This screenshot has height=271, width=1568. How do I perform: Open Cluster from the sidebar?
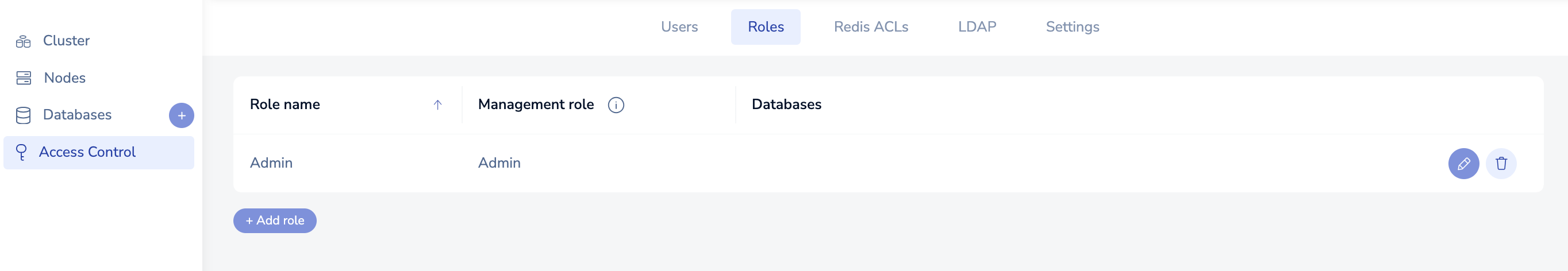coord(66,41)
